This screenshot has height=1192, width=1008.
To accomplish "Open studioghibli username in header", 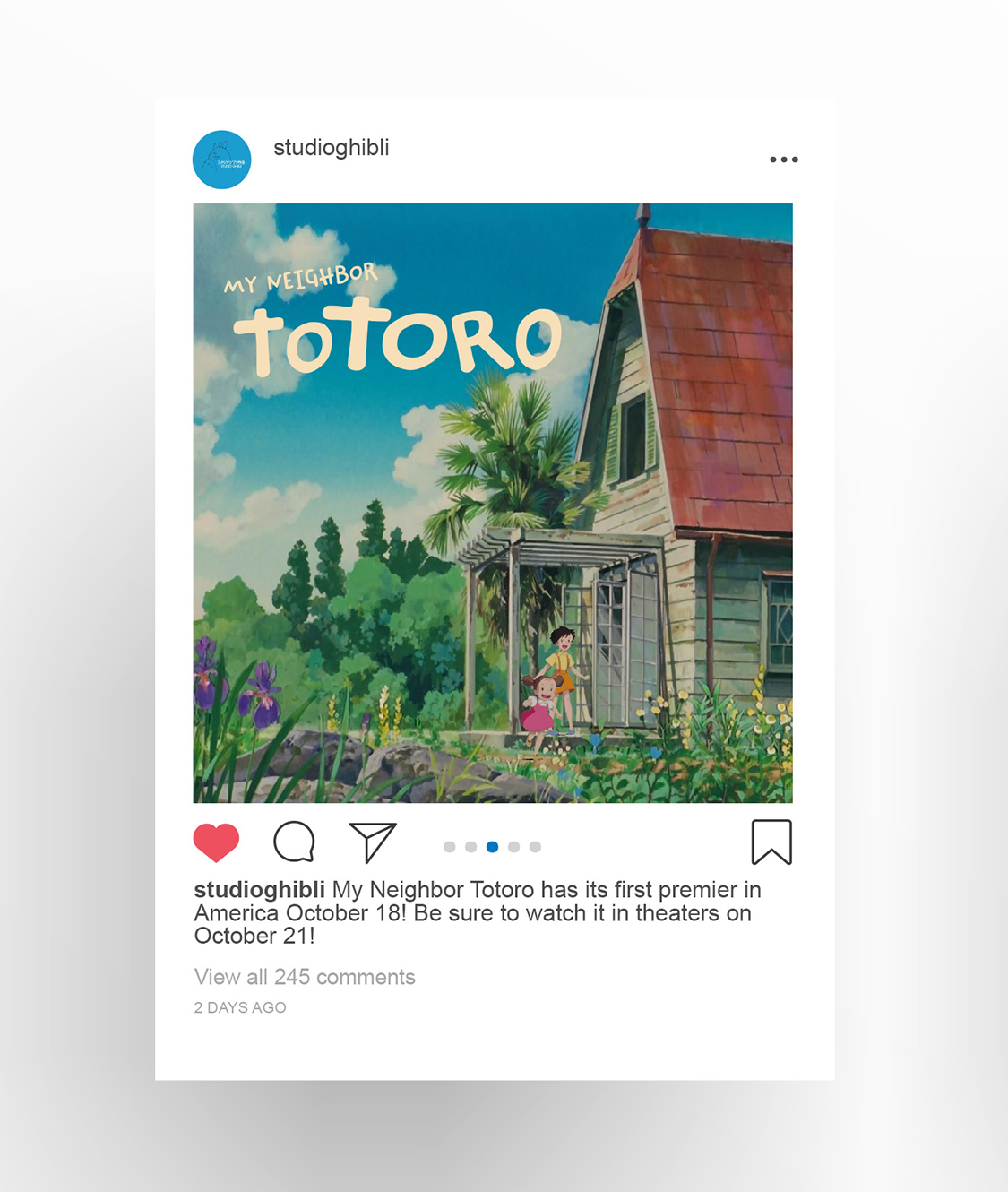I will [x=332, y=148].
